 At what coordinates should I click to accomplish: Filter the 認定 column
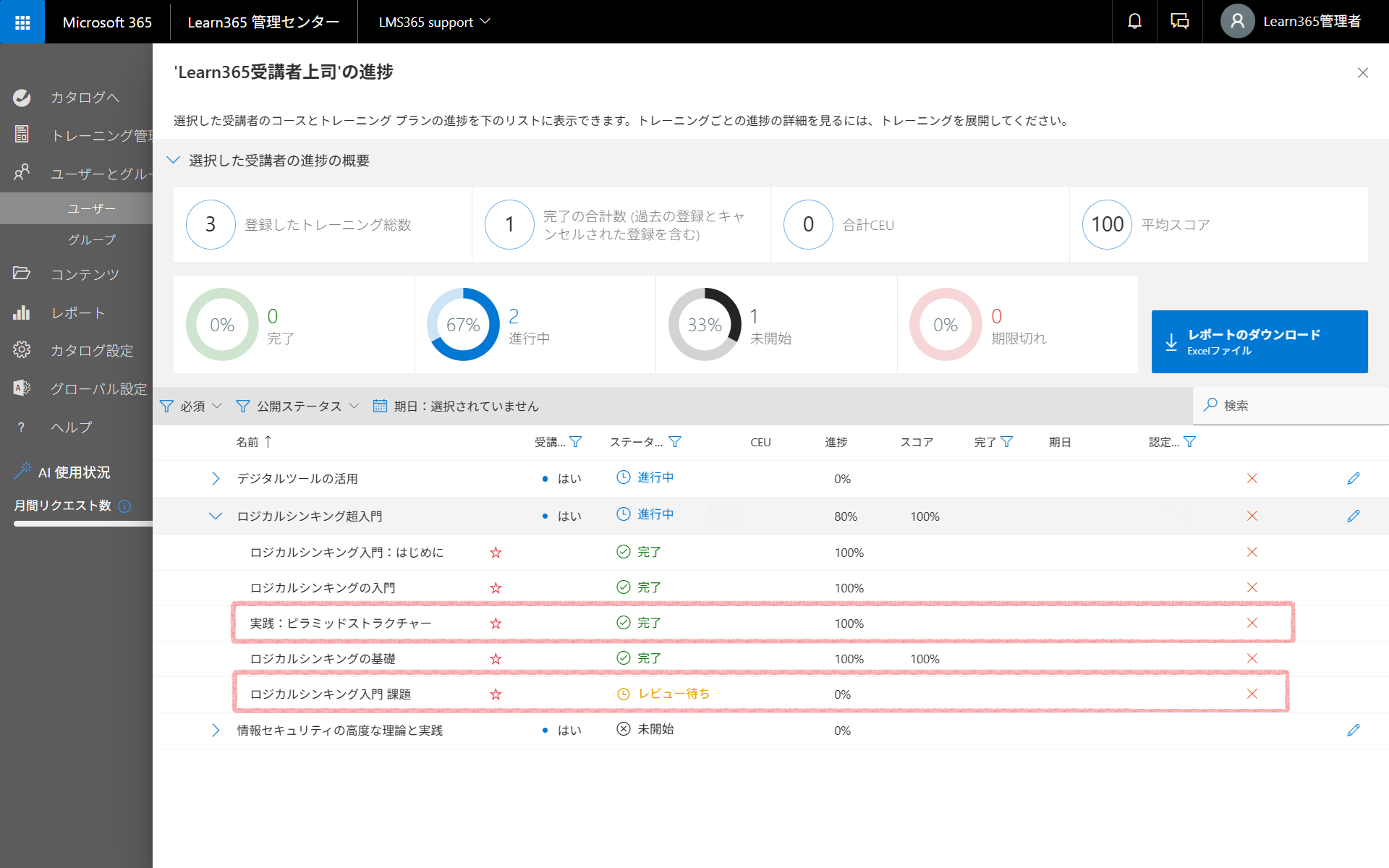(1189, 442)
